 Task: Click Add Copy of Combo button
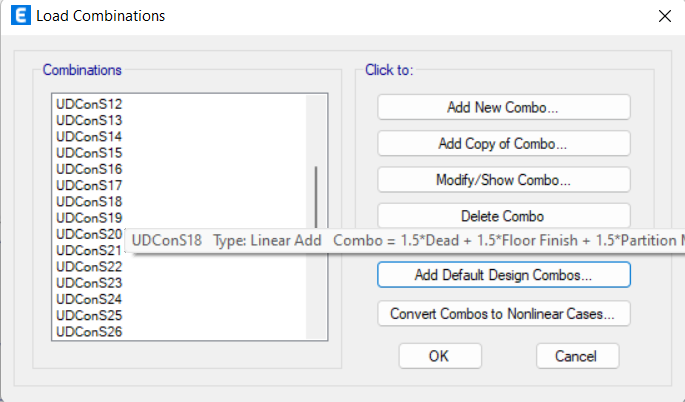click(503, 144)
